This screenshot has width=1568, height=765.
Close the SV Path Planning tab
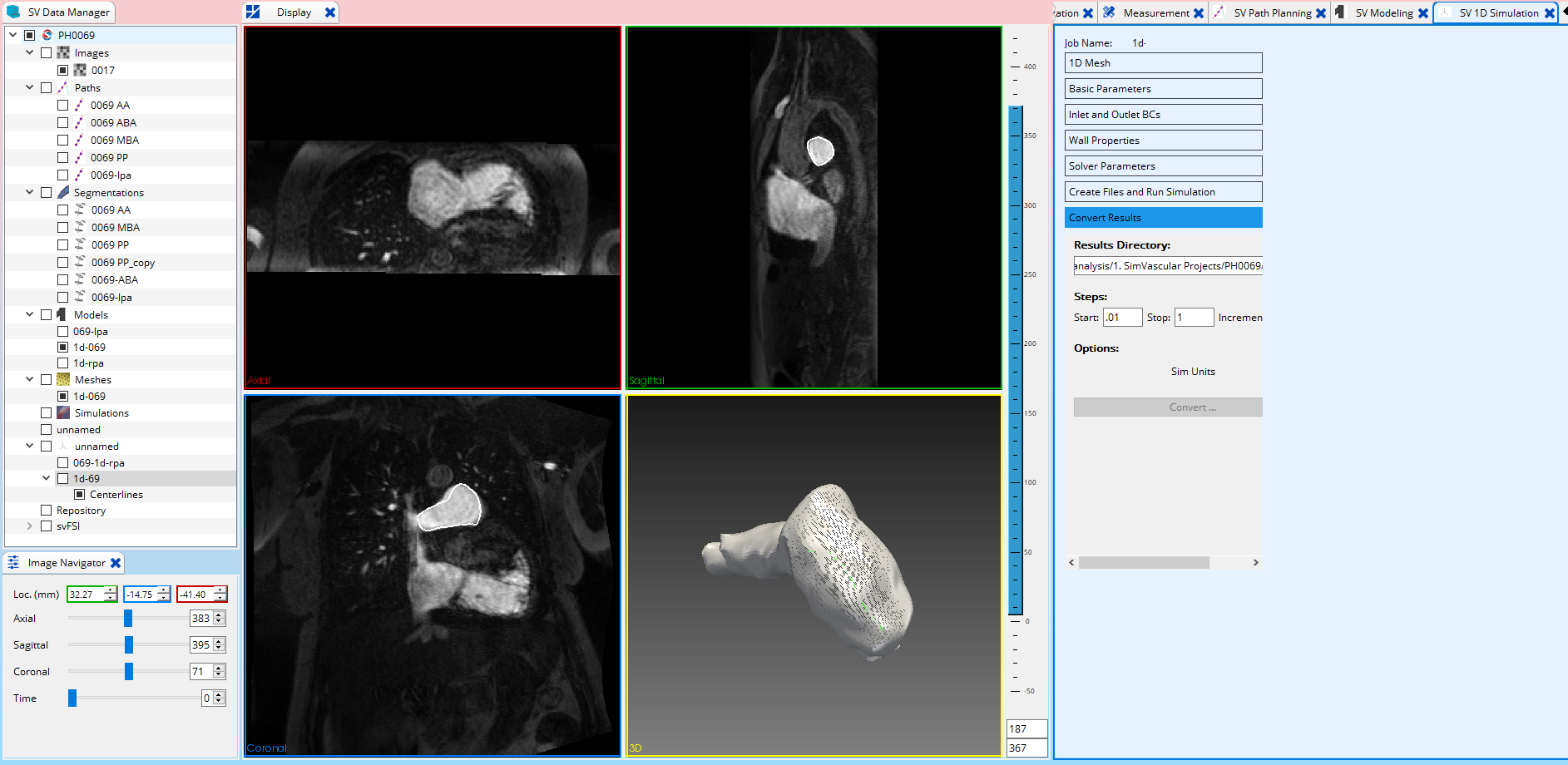coord(1321,13)
